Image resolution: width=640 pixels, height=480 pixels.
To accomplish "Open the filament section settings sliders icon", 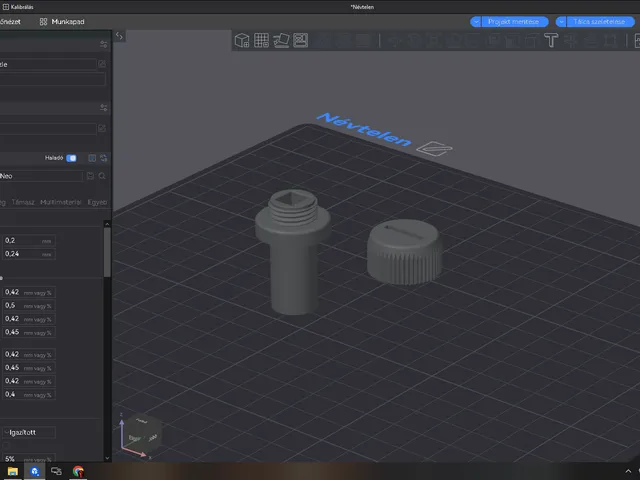I will pos(104,108).
